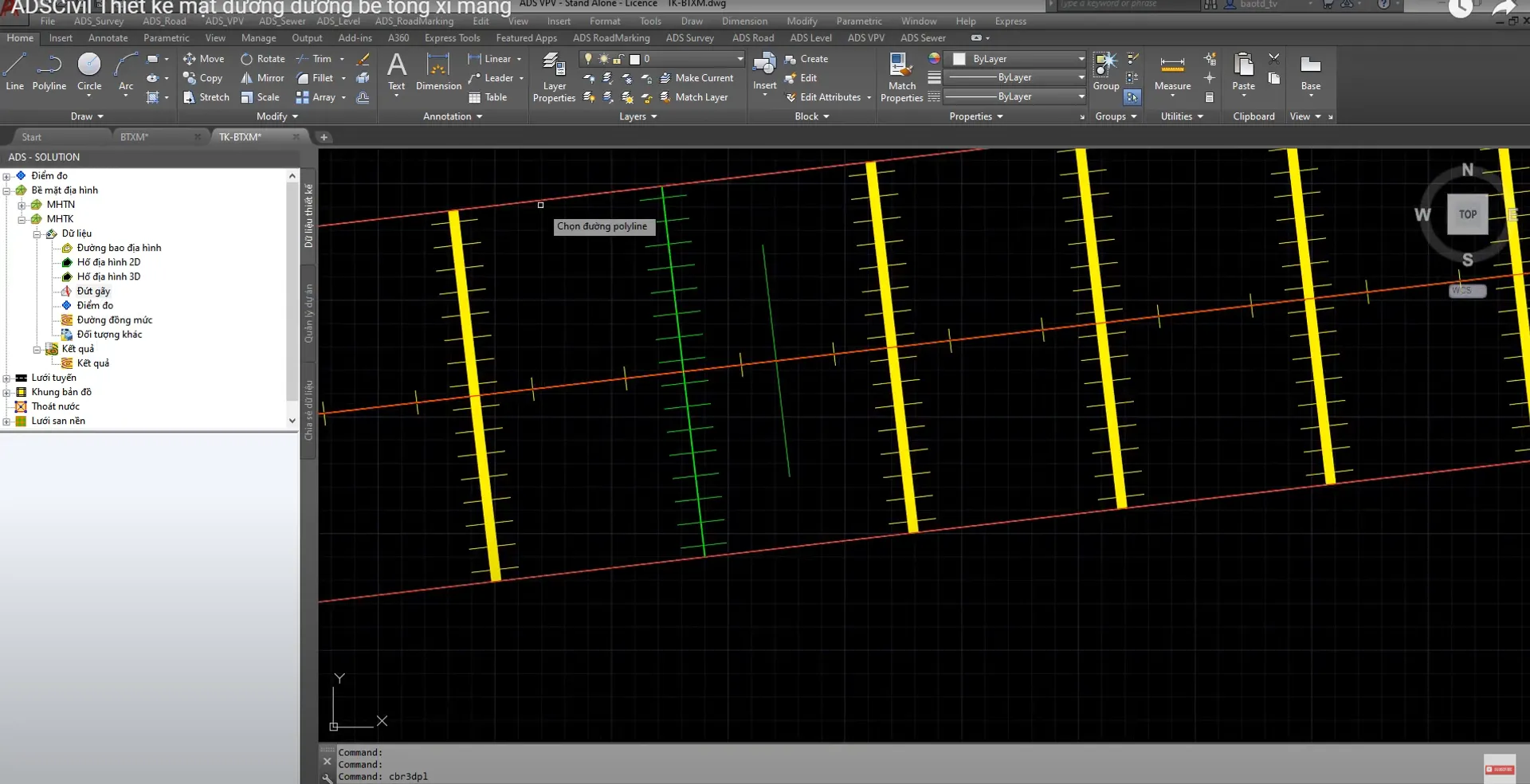This screenshot has width=1530, height=784.
Task: Open the ADS_Road menu
Action: 164,22
